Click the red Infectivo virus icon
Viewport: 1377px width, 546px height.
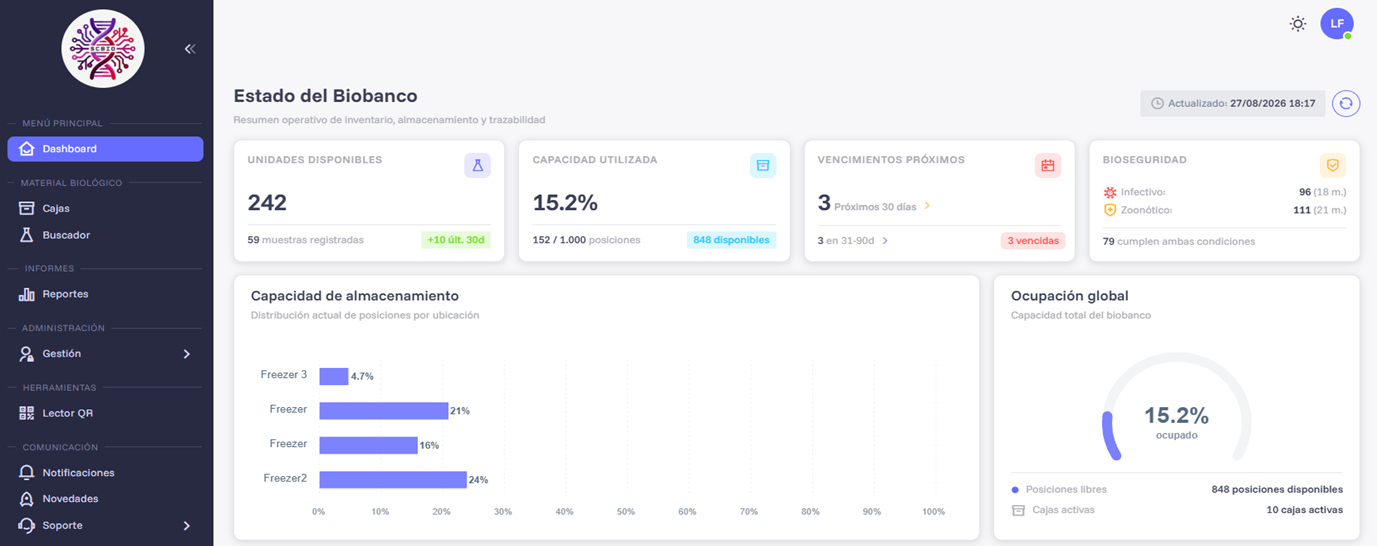(1109, 192)
